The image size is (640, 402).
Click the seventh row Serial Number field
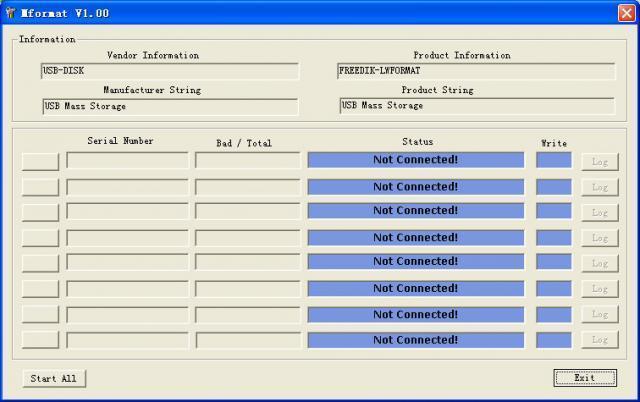click(127, 315)
